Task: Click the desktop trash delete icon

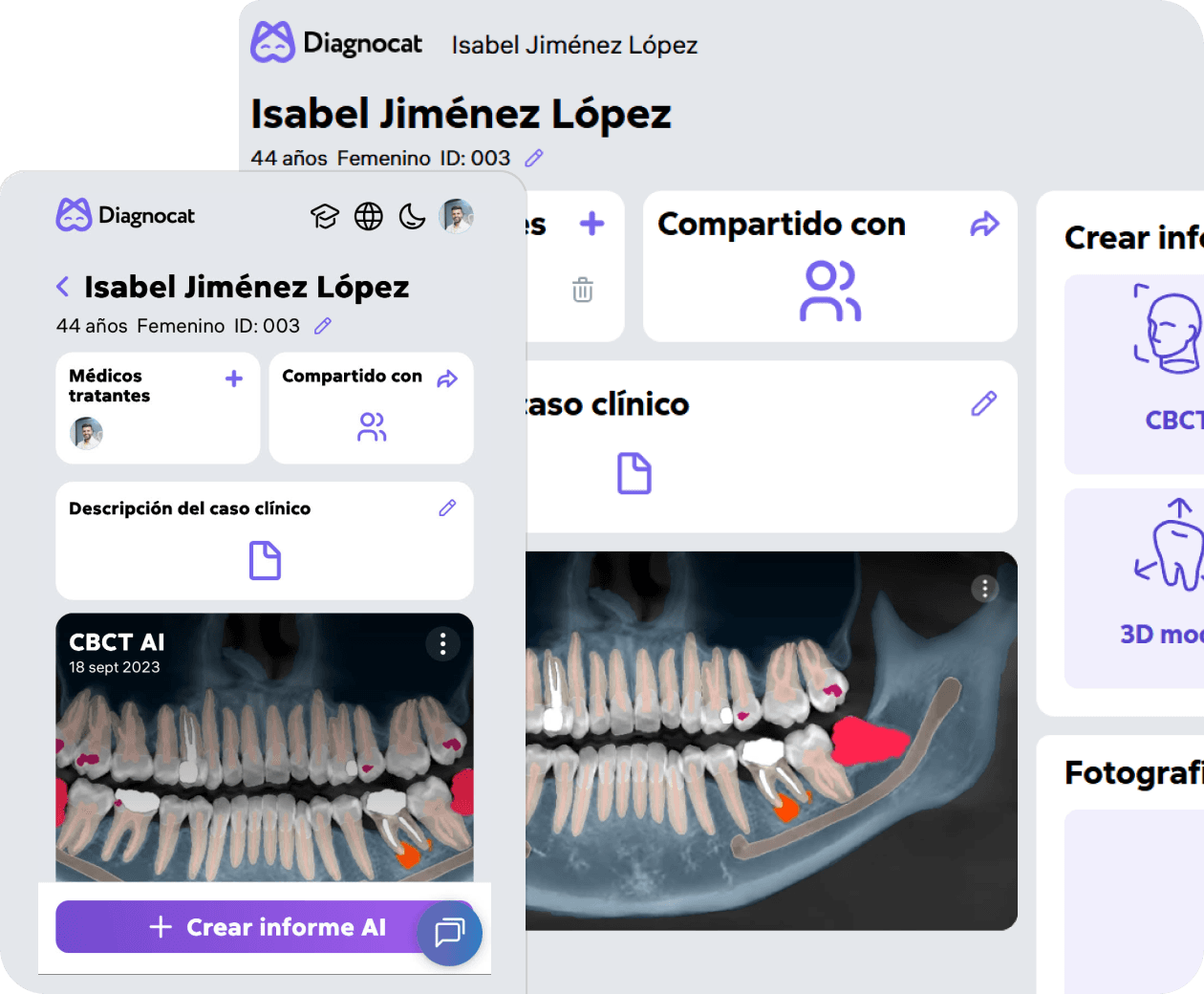Action: coord(583,290)
